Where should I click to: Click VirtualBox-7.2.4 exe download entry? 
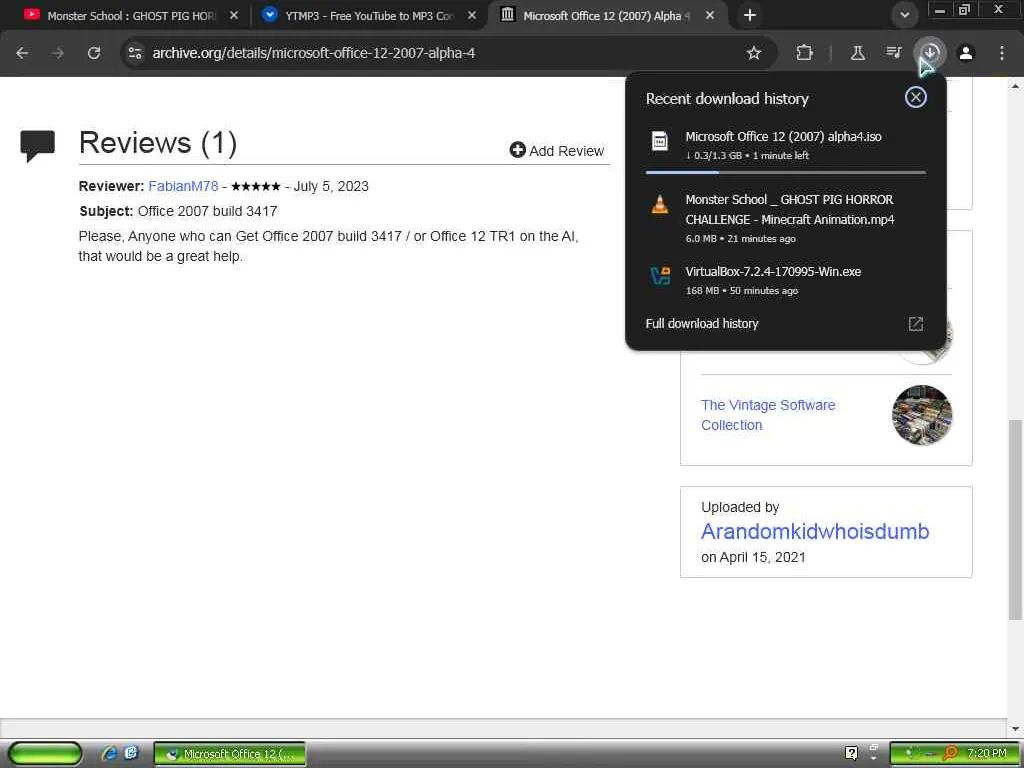pyautogui.click(x=786, y=280)
